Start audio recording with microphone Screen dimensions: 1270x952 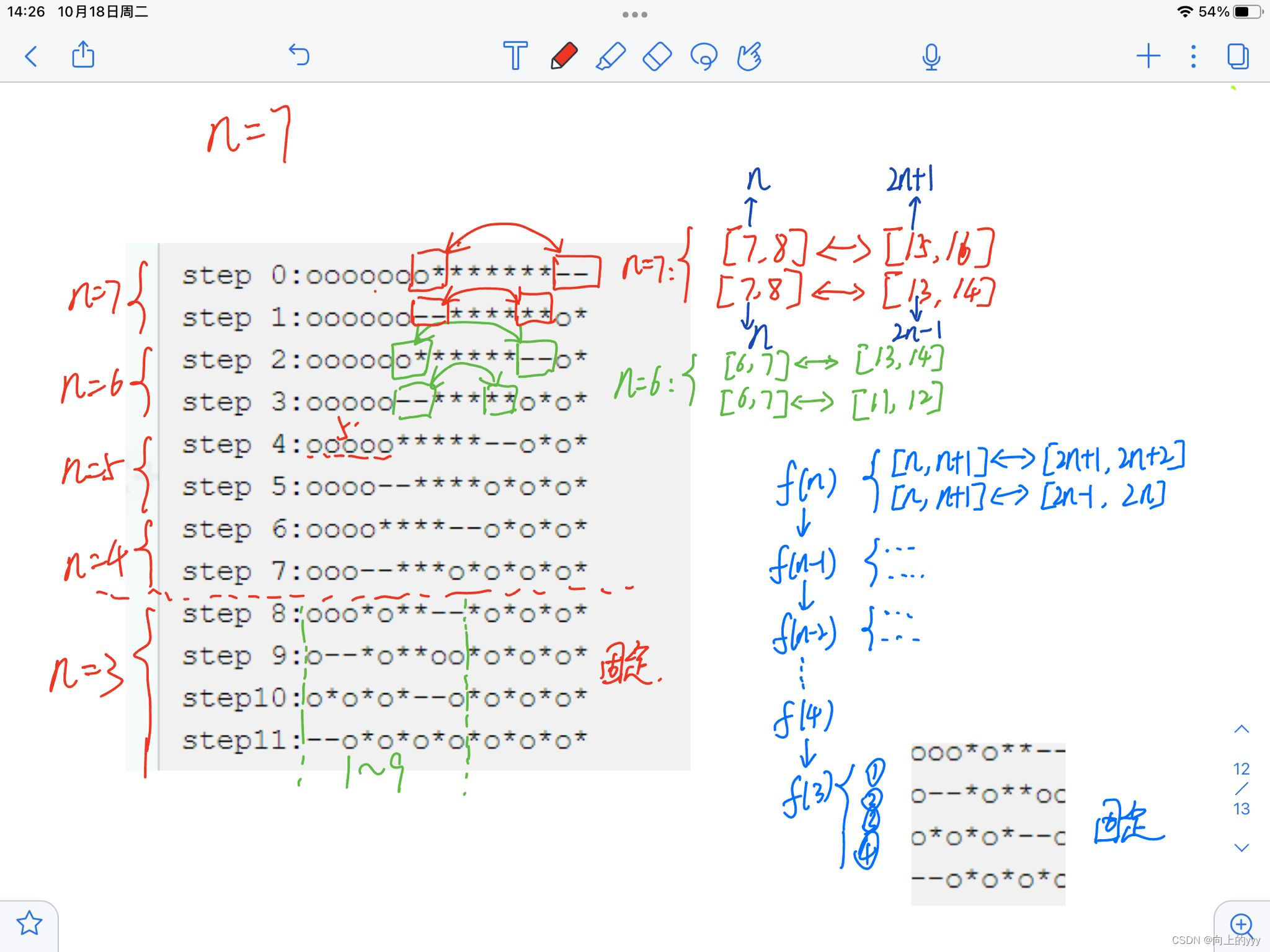(x=931, y=57)
